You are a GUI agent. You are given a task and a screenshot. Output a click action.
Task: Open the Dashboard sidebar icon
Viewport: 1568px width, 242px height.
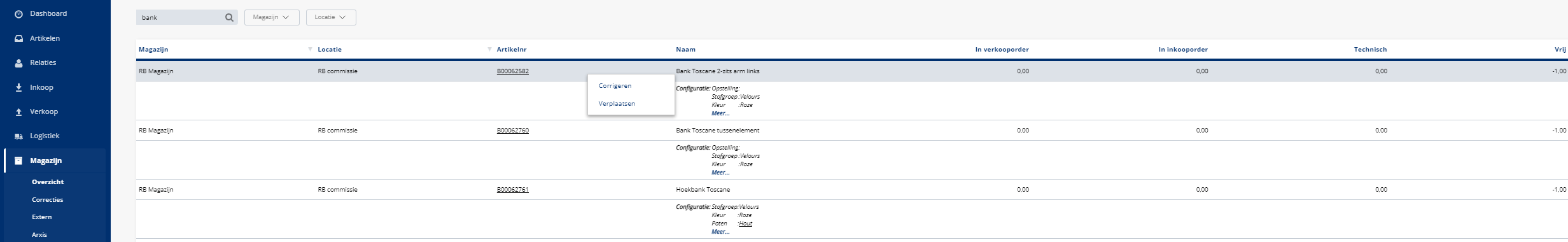18,13
